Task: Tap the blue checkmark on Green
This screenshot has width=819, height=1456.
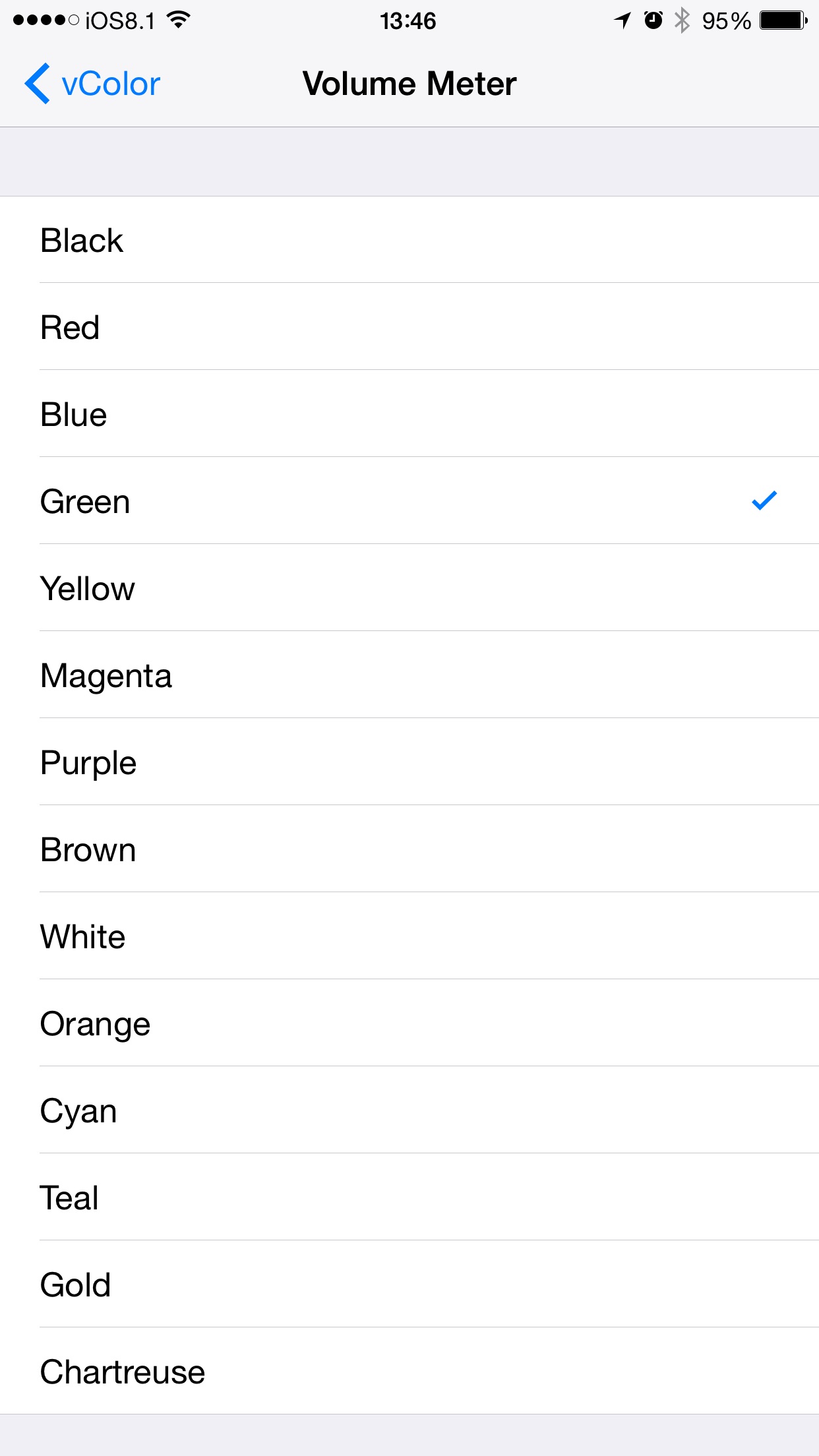Action: click(764, 501)
